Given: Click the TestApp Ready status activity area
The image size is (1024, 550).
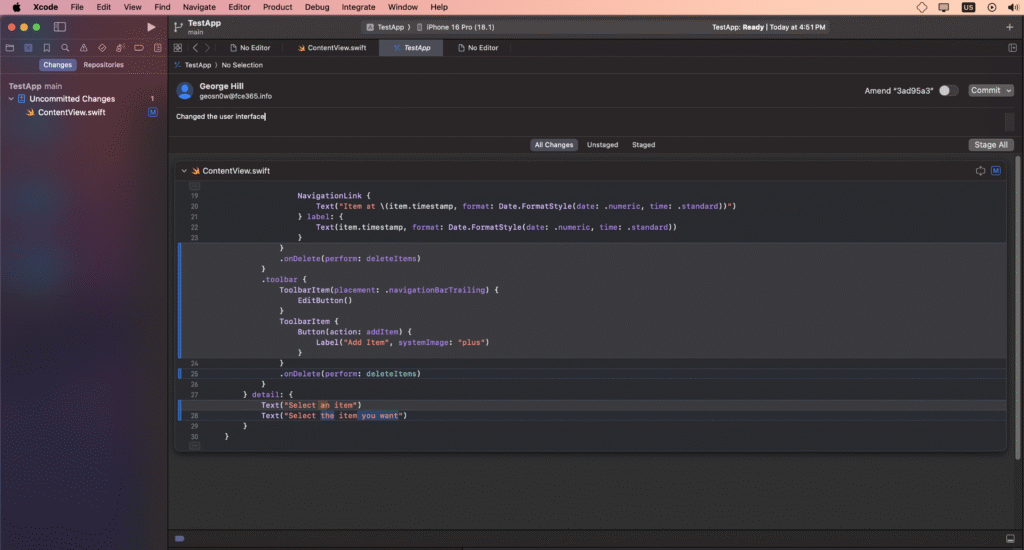Looking at the screenshot, I should [768, 27].
